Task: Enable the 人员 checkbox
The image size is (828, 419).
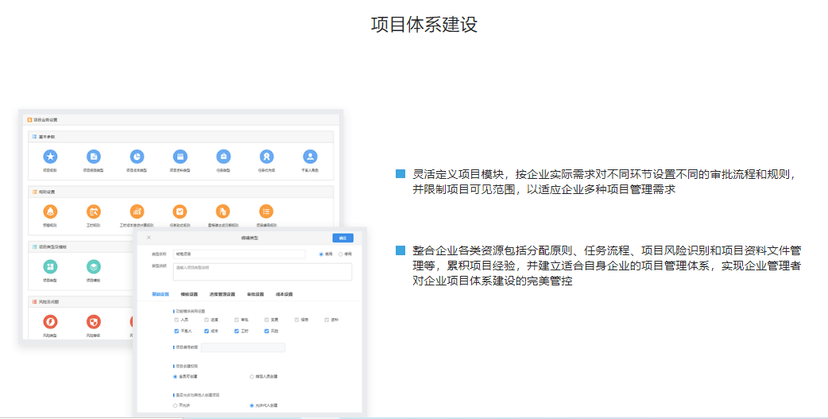Action: pyautogui.click(x=176, y=319)
